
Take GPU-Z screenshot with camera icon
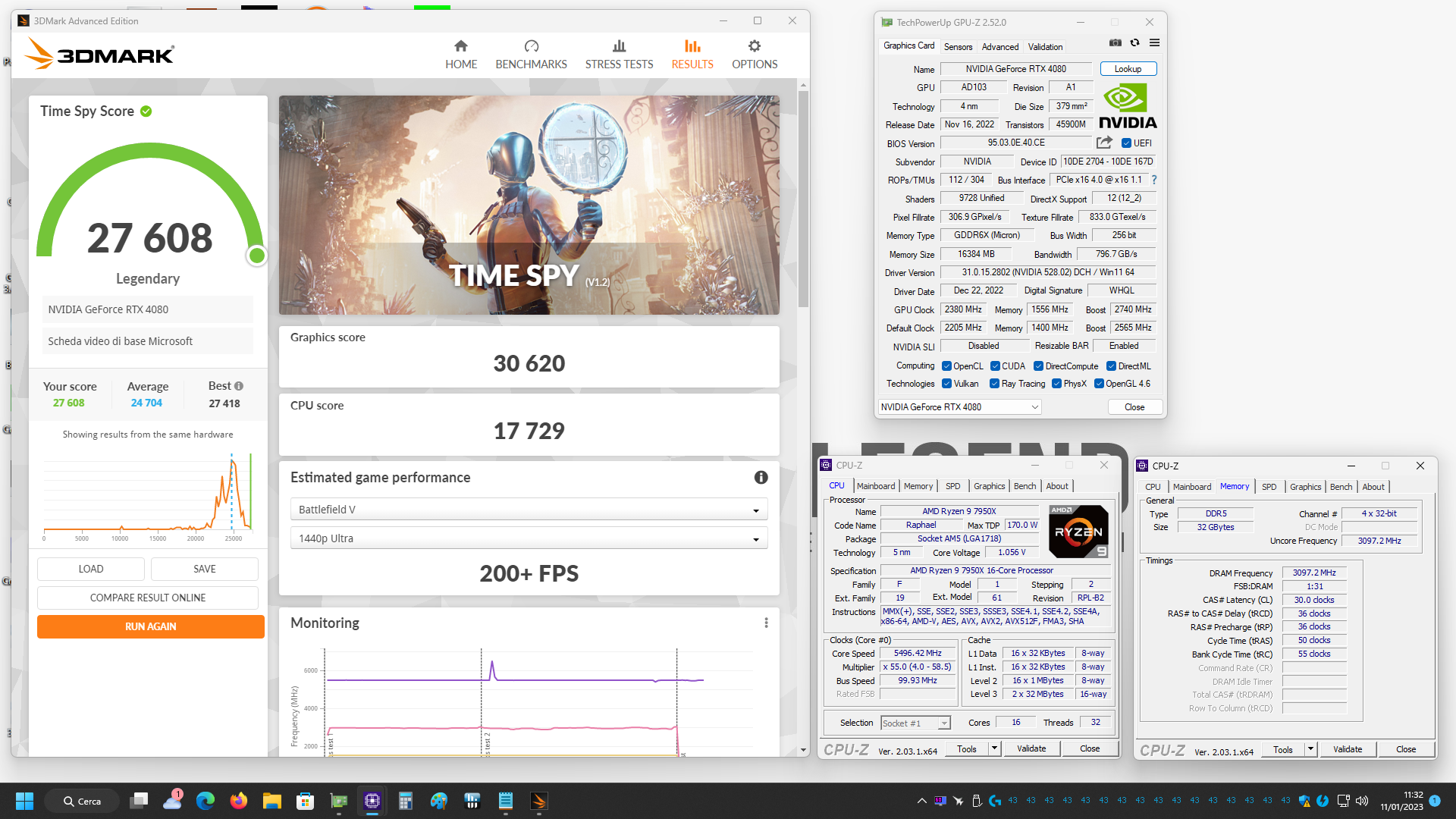click(1115, 42)
